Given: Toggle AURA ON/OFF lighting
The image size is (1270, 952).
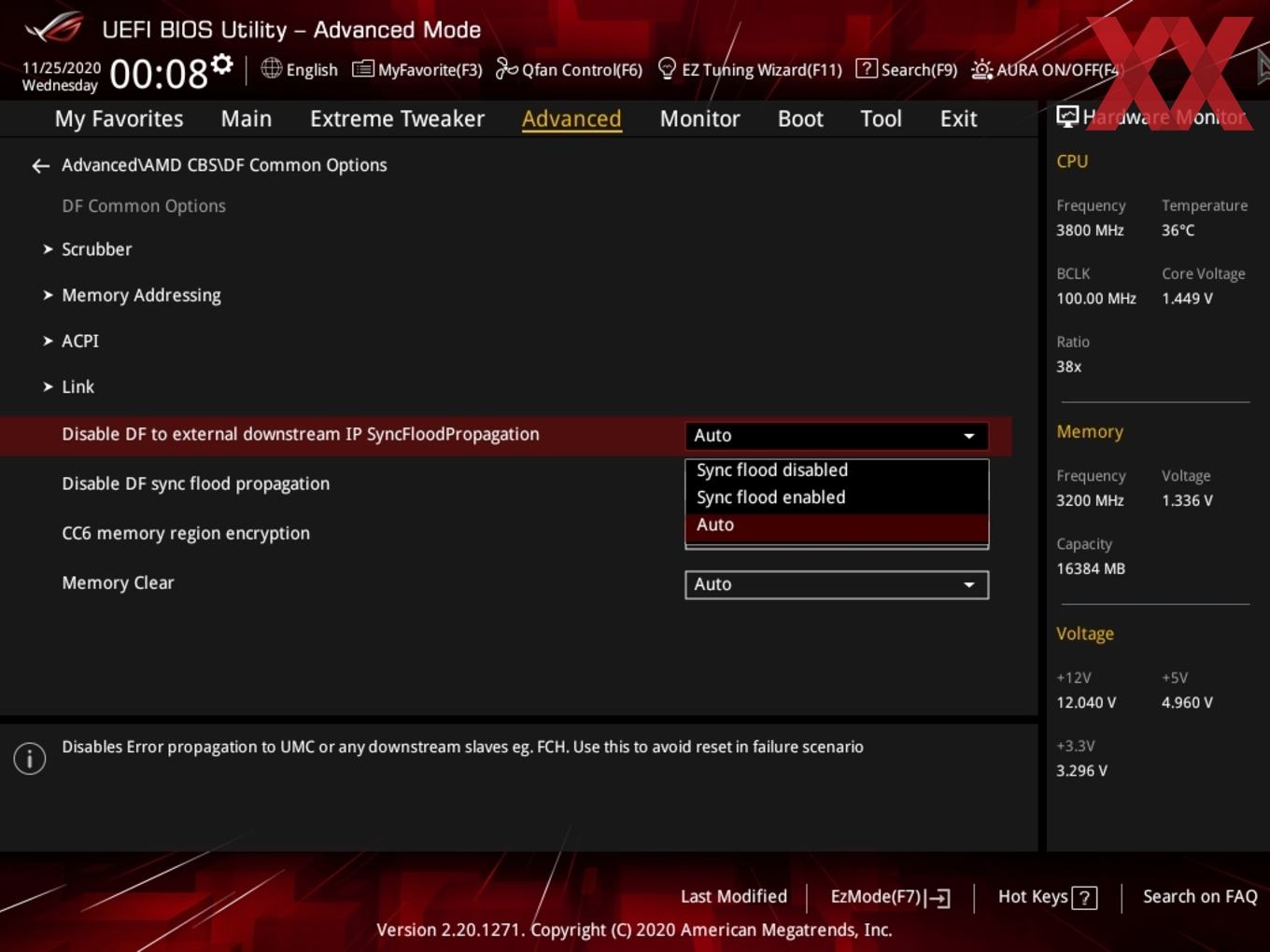Looking at the screenshot, I should click(x=1045, y=69).
